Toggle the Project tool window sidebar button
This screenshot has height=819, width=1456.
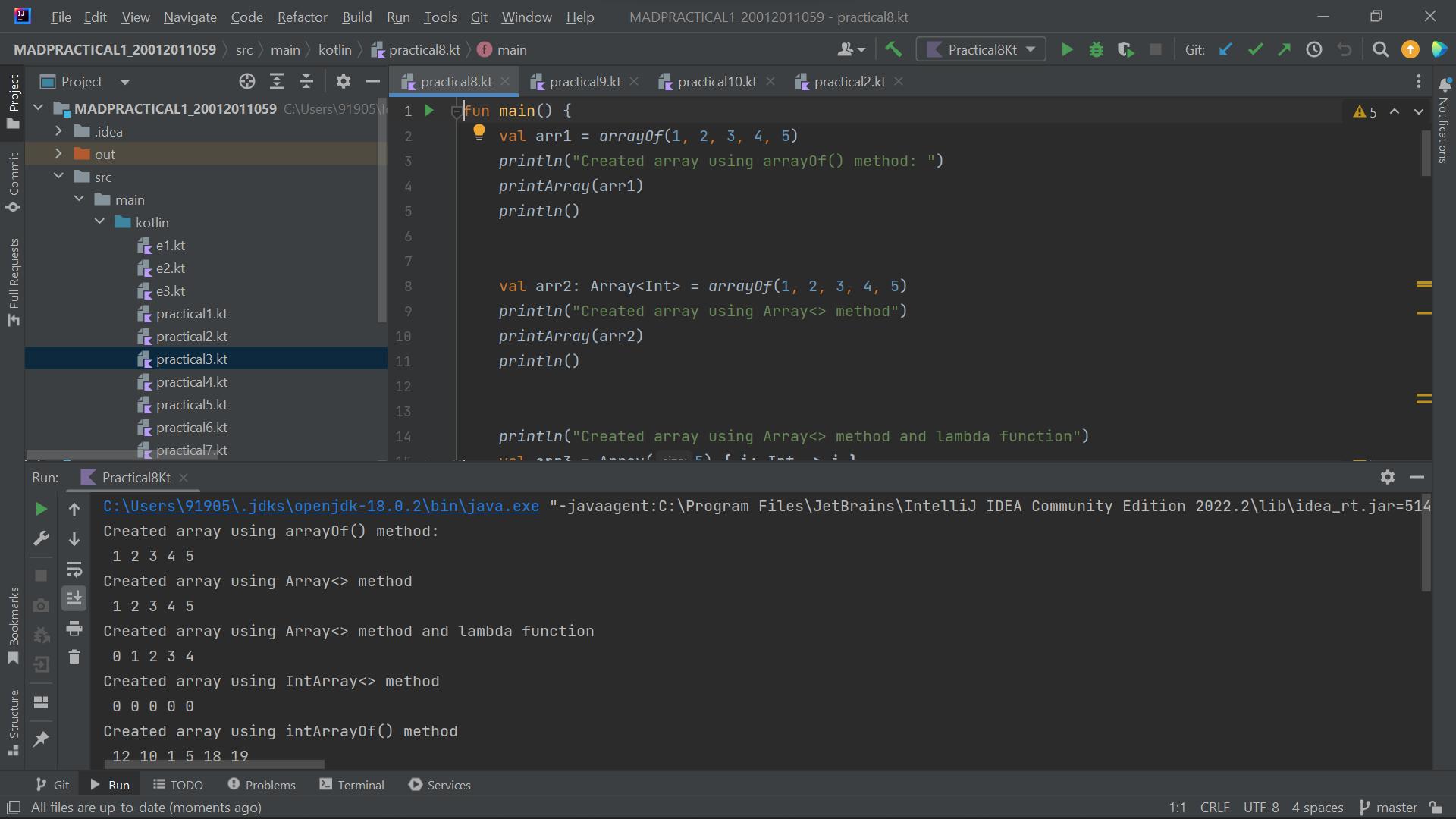(13, 102)
